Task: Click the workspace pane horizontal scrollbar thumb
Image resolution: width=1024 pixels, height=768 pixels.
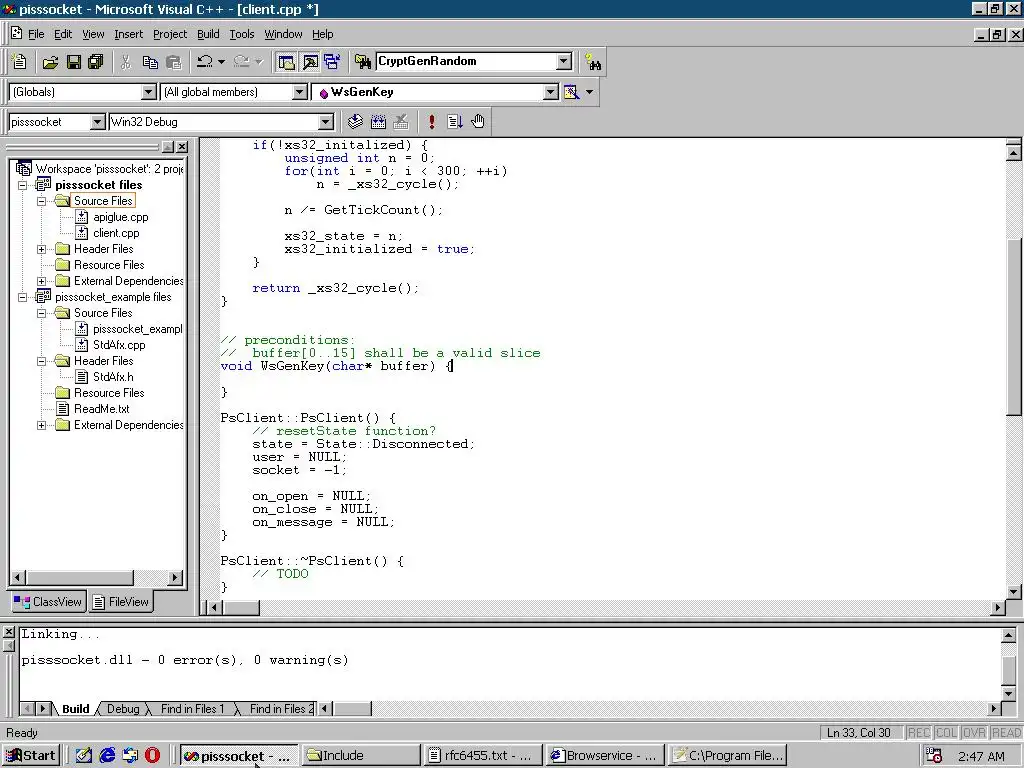Action: click(80, 577)
